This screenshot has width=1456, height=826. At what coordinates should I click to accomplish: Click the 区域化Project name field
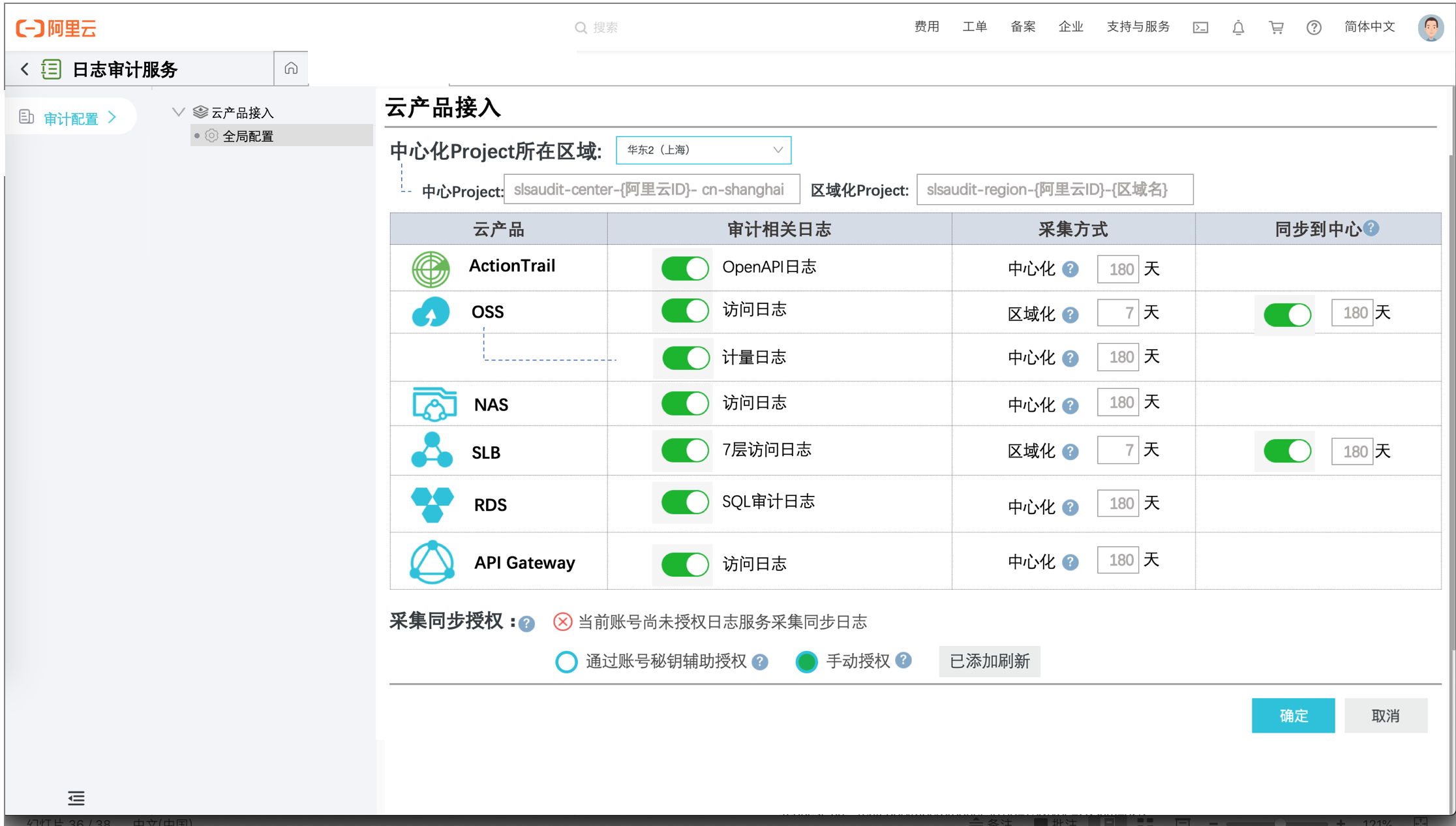1055,189
